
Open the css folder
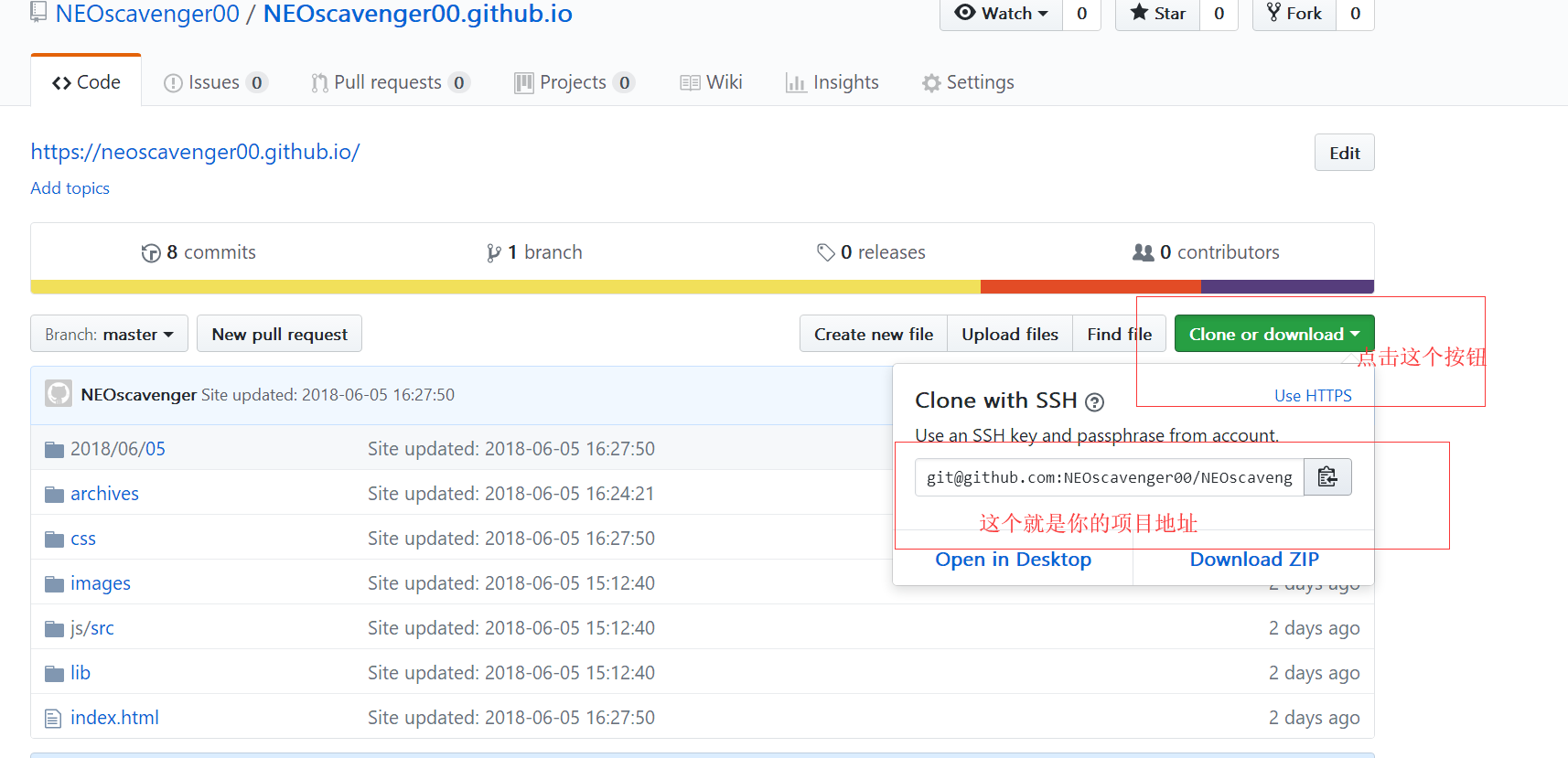pyautogui.click(x=83, y=539)
